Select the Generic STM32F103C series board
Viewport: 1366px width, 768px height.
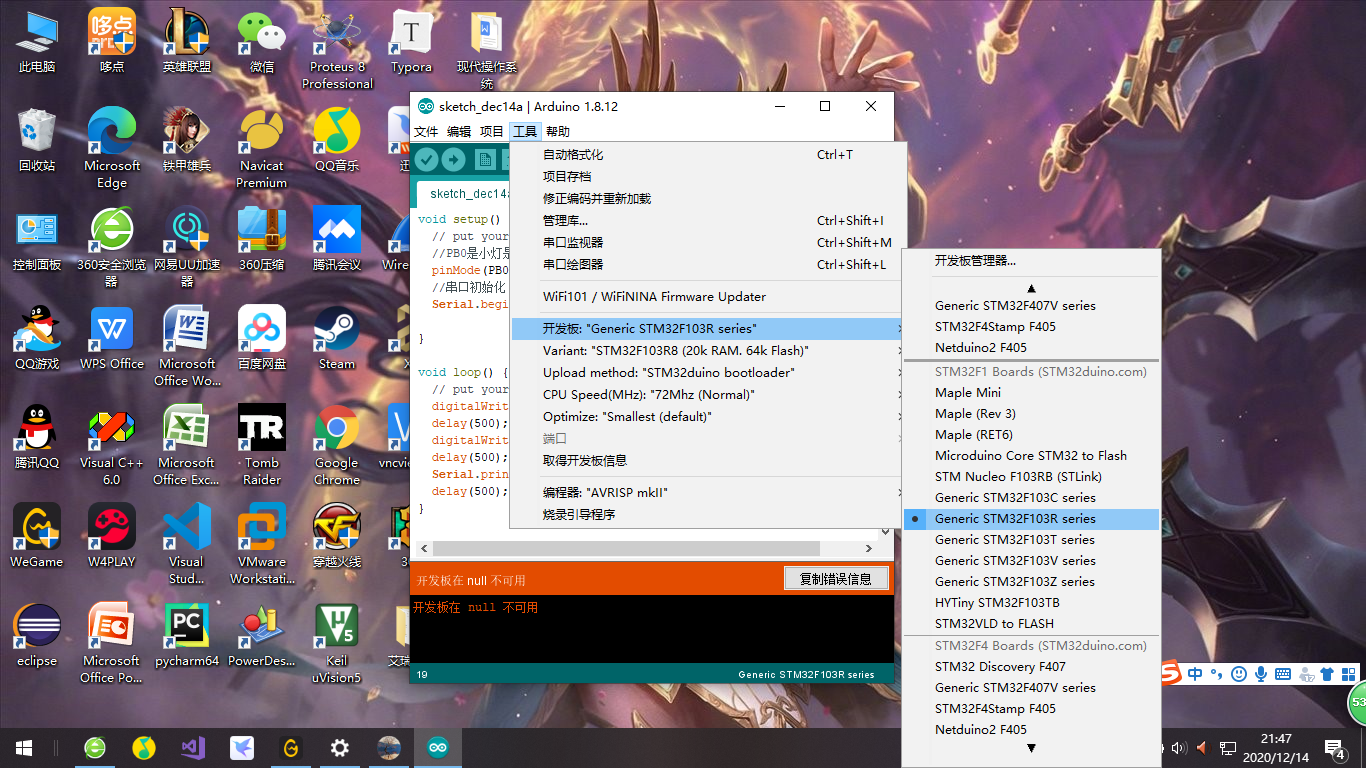1031,498
